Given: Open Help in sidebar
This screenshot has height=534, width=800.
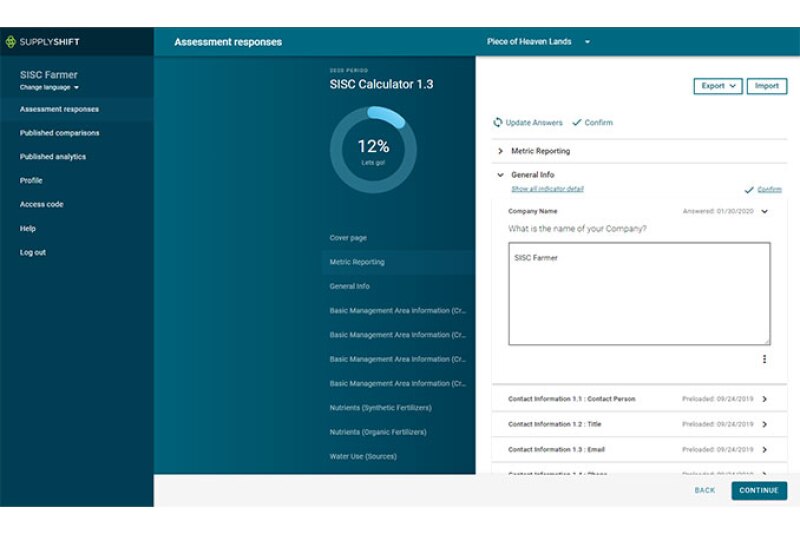Looking at the screenshot, I should (x=28, y=228).
